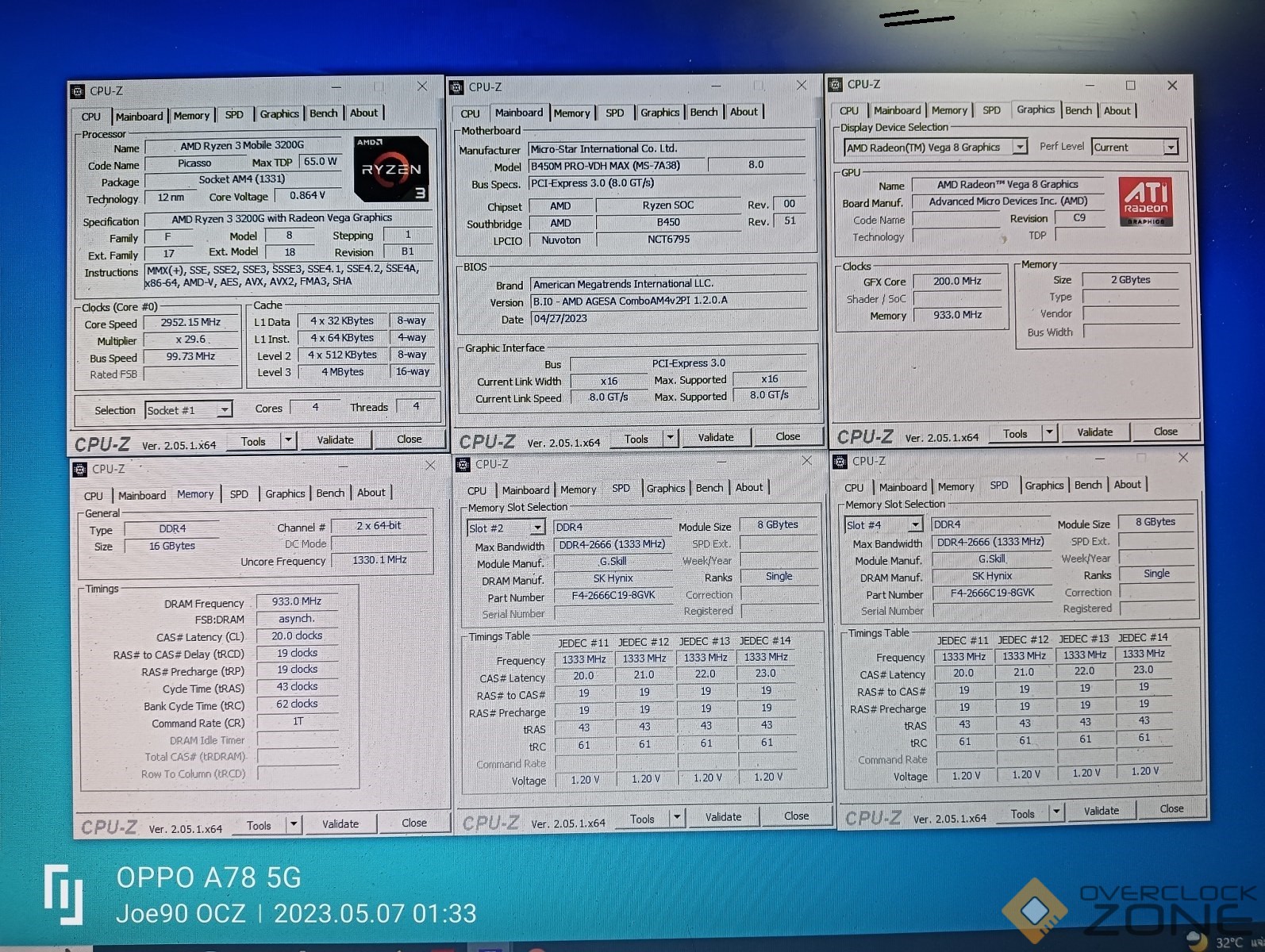This screenshot has height=952, width=1265.
Task: Click the CPU-Z title icon of the memory timings window
Action: click(80, 469)
